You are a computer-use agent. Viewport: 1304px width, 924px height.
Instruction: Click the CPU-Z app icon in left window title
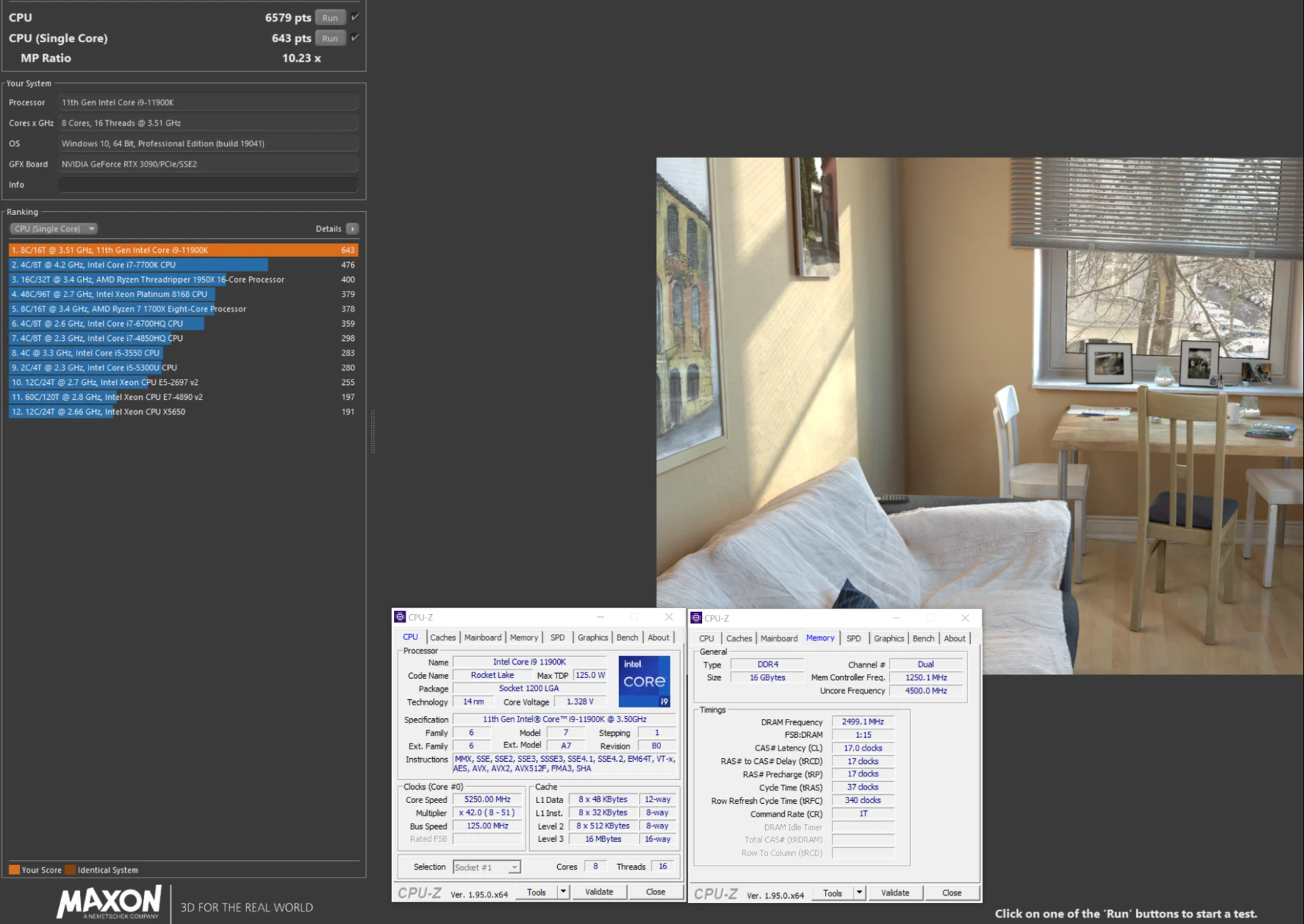tap(400, 617)
